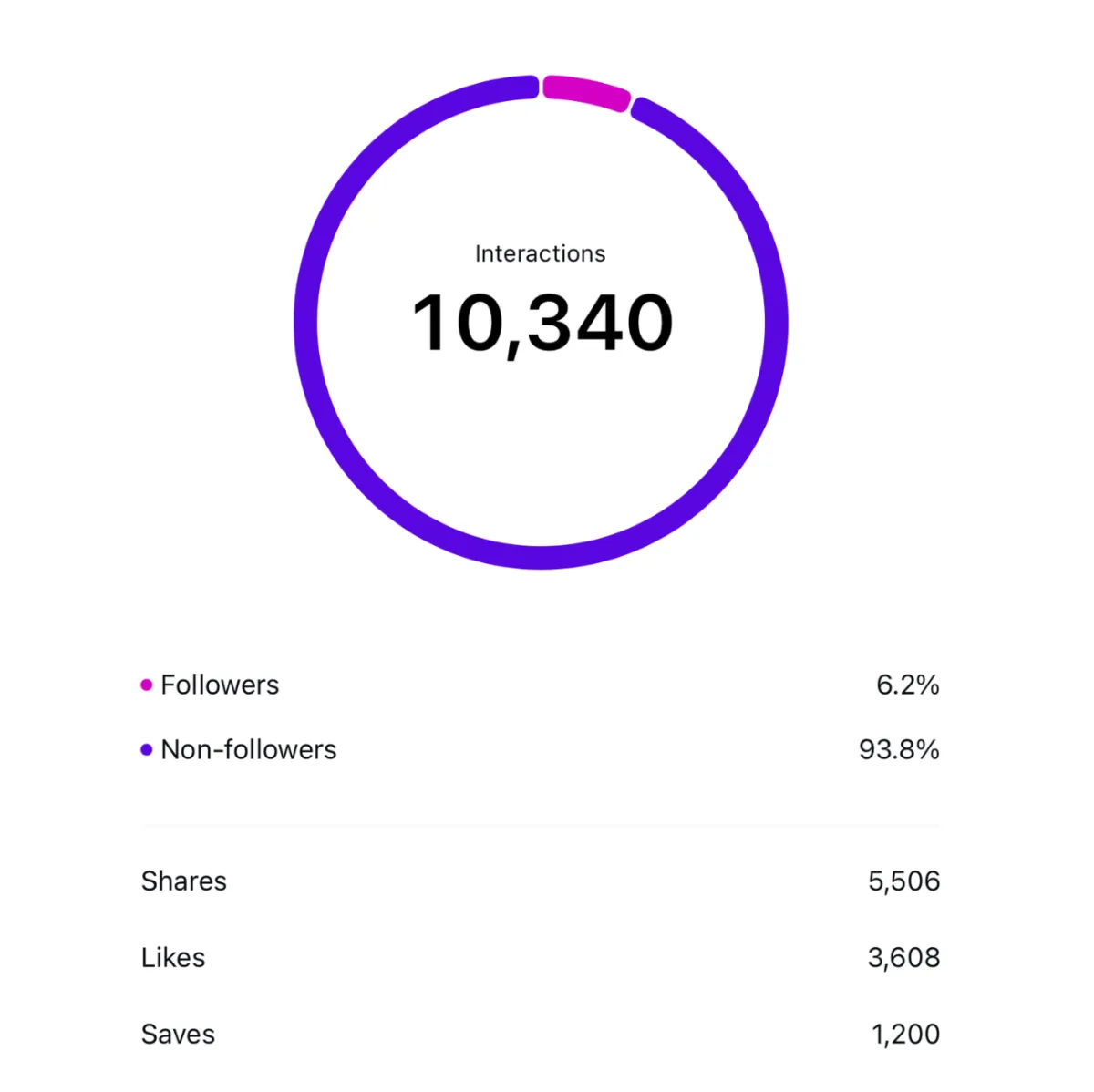Click the 6.2% followers percentage
The width and height of the screenshot is (1094, 1092).
(x=907, y=685)
